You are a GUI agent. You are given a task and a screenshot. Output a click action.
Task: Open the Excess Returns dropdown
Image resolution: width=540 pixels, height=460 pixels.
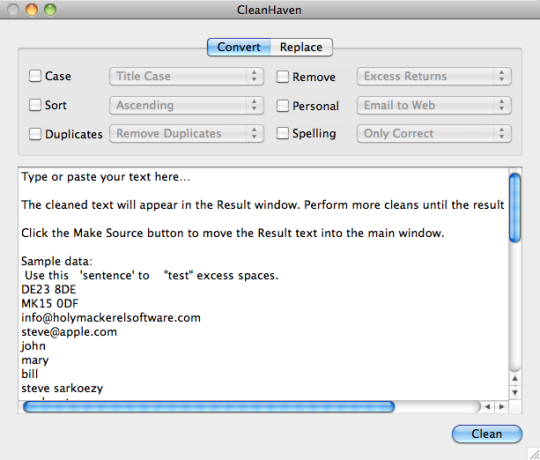[x=434, y=76]
